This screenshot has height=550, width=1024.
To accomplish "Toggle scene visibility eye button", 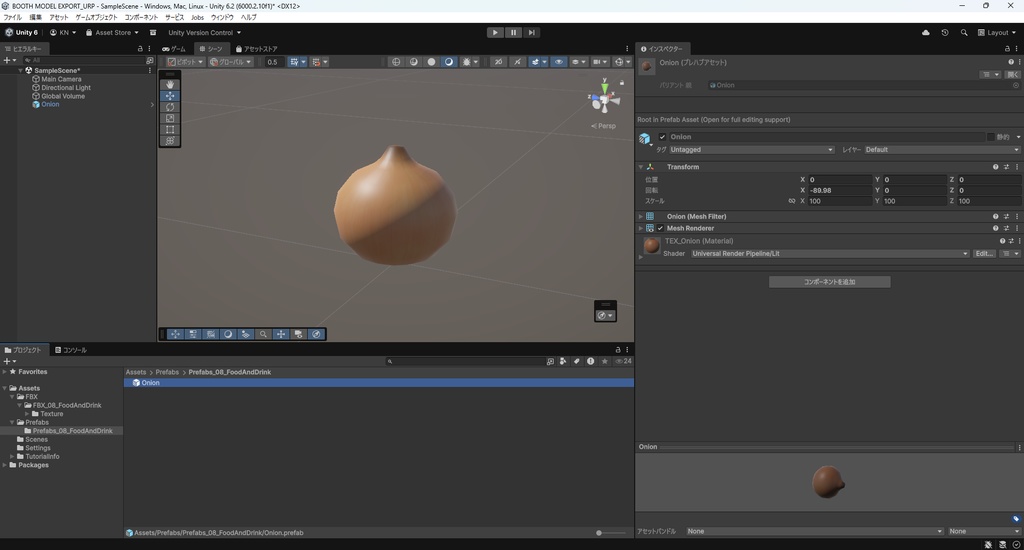I will click(x=558, y=62).
